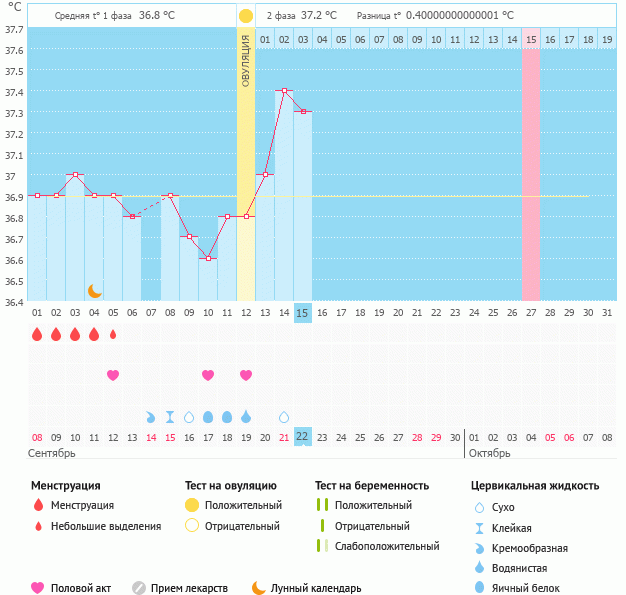Click the yellow ovulation circle above the chart
Image resolution: width=626 pixels, height=595 pixels.
(x=246, y=16)
